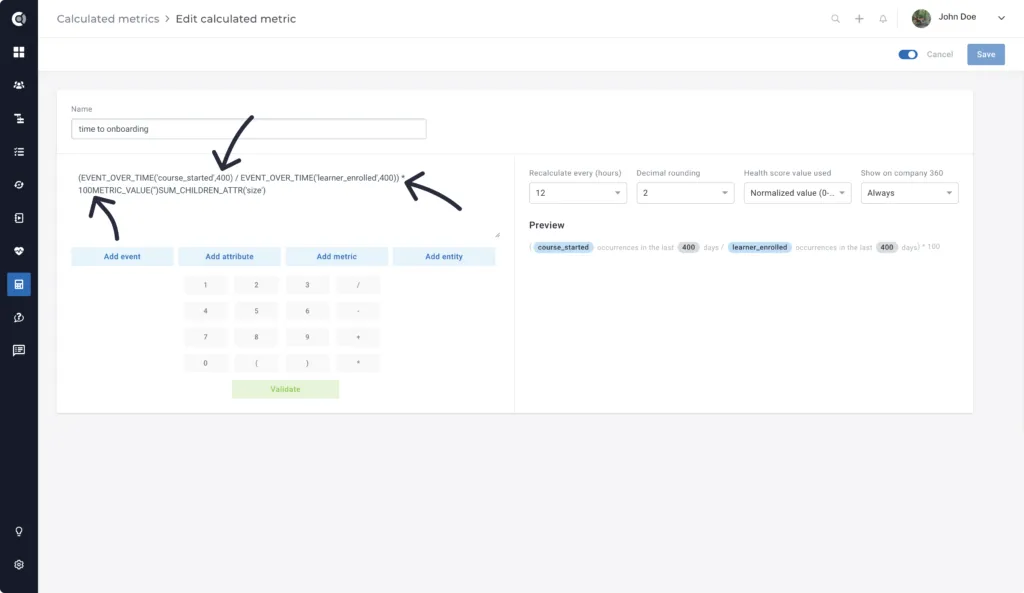This screenshot has height=593, width=1024.
Task: Open the hierarchy tree icon in sidebar
Action: tap(18, 119)
